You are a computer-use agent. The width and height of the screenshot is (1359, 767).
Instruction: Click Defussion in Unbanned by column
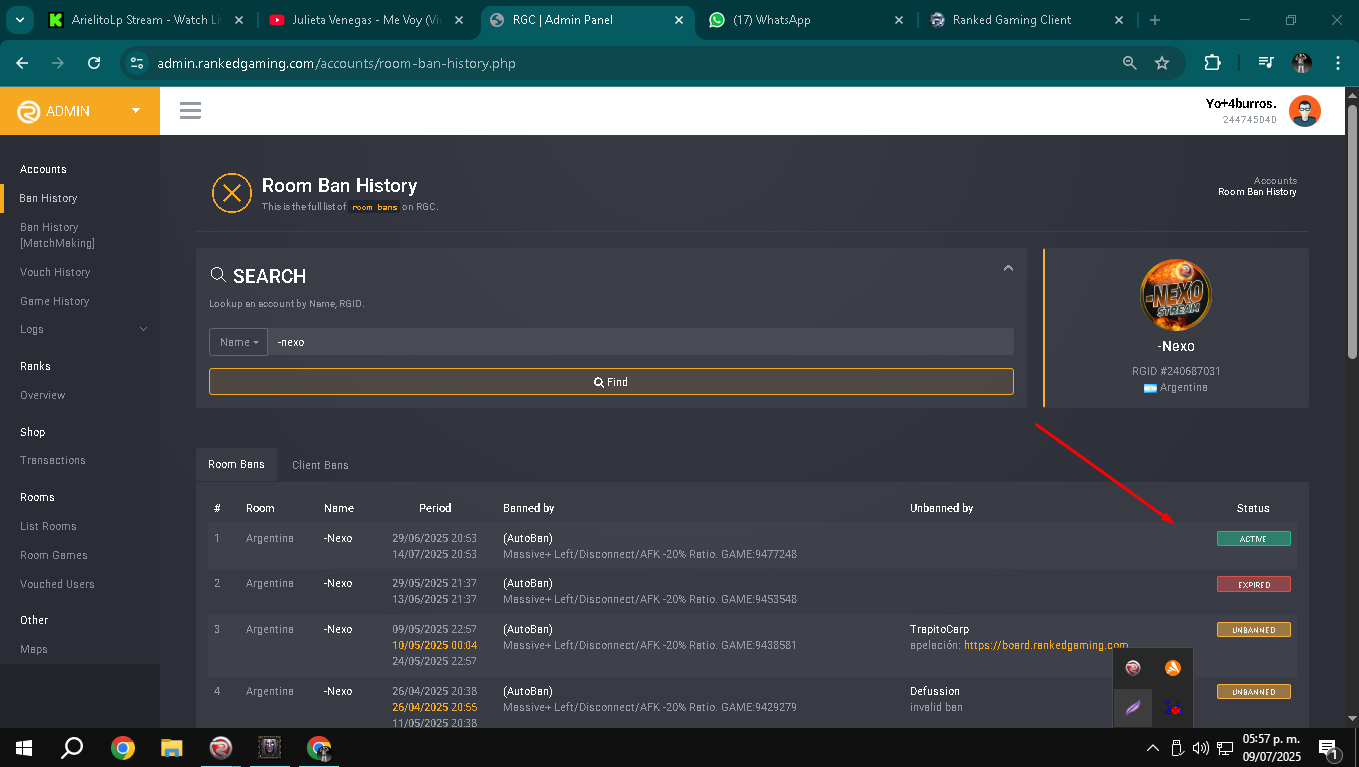coord(935,691)
